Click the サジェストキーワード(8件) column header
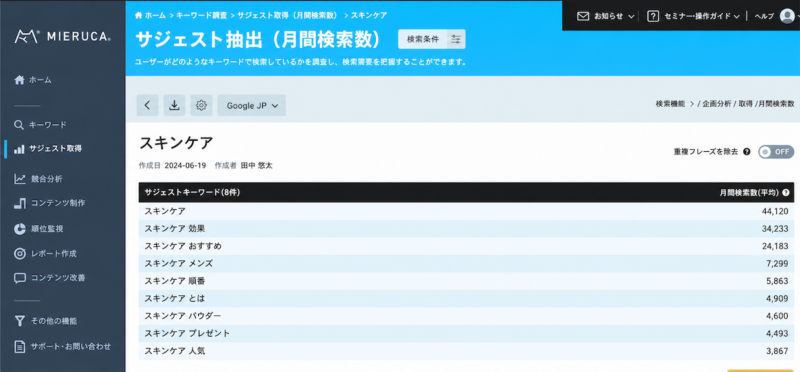 click(192, 192)
